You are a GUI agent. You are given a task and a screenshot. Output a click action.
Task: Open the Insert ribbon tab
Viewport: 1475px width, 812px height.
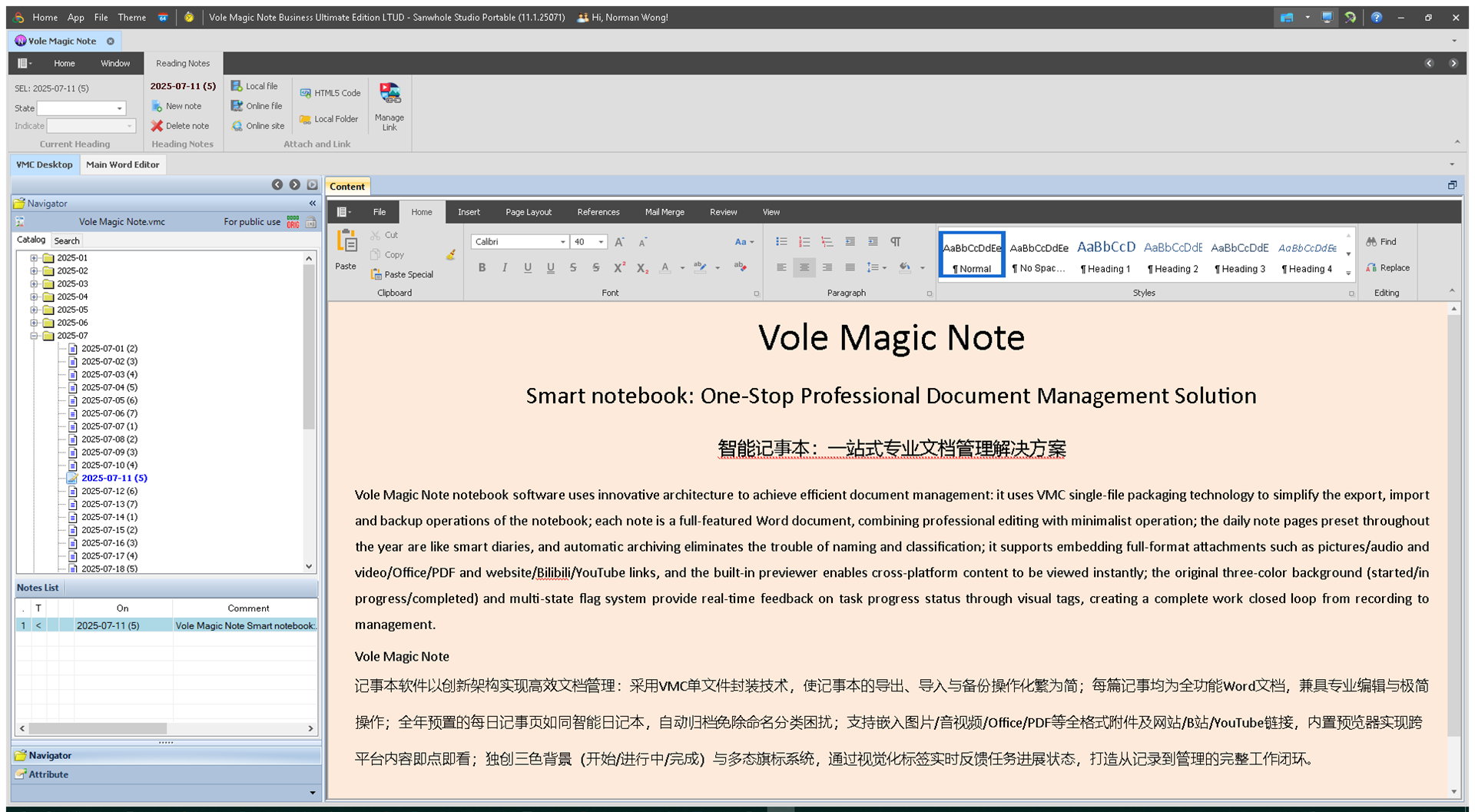tap(469, 212)
